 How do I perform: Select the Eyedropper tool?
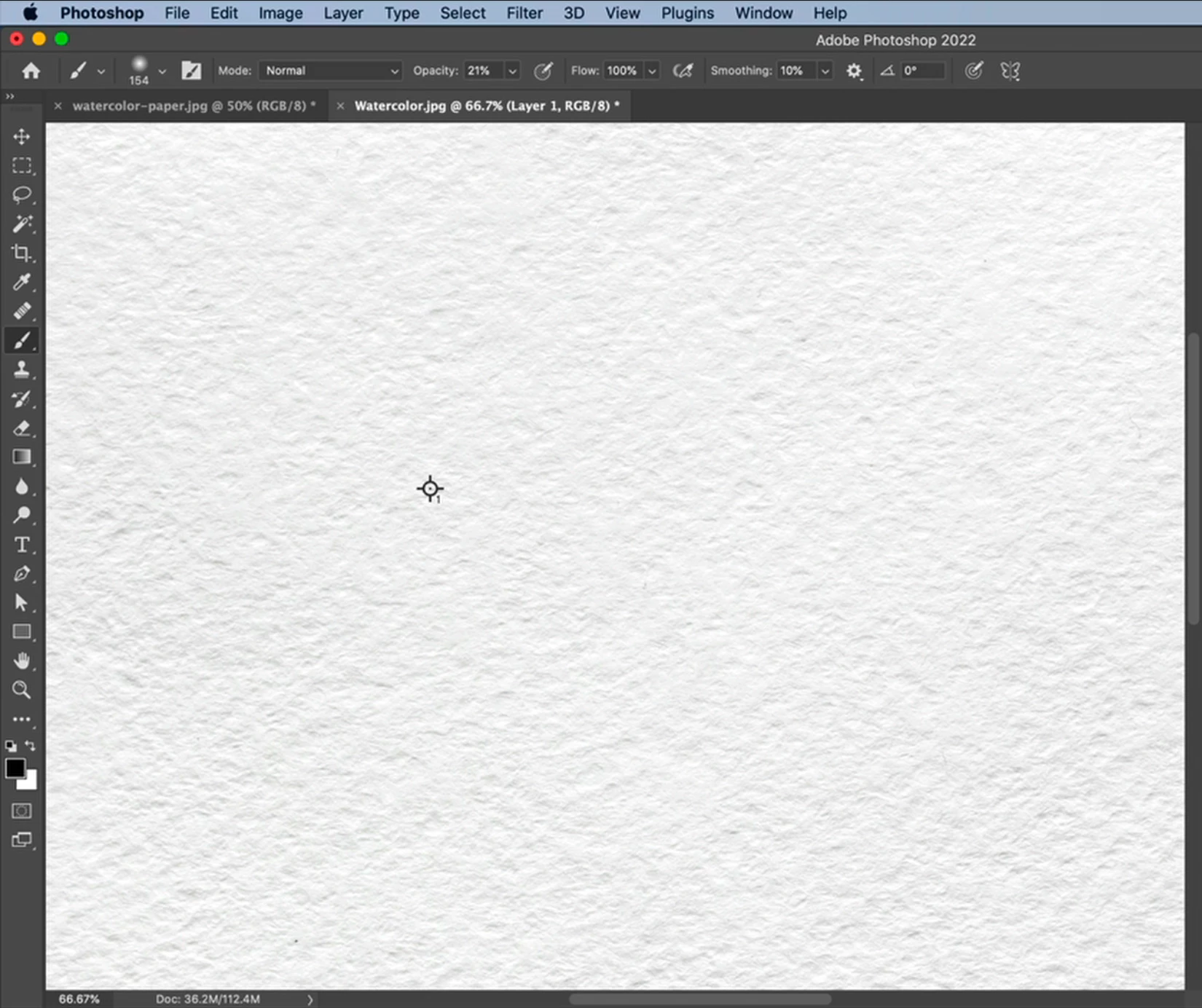point(22,282)
